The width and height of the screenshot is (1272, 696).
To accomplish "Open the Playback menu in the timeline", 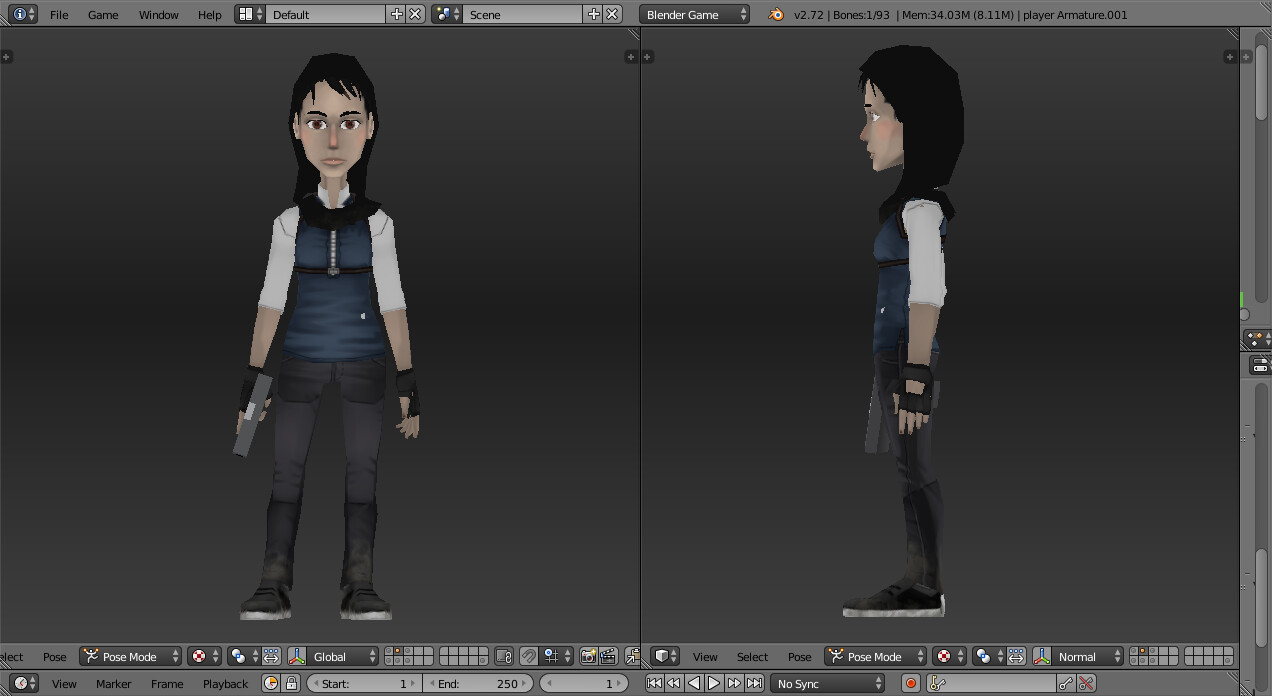I will click(x=226, y=684).
